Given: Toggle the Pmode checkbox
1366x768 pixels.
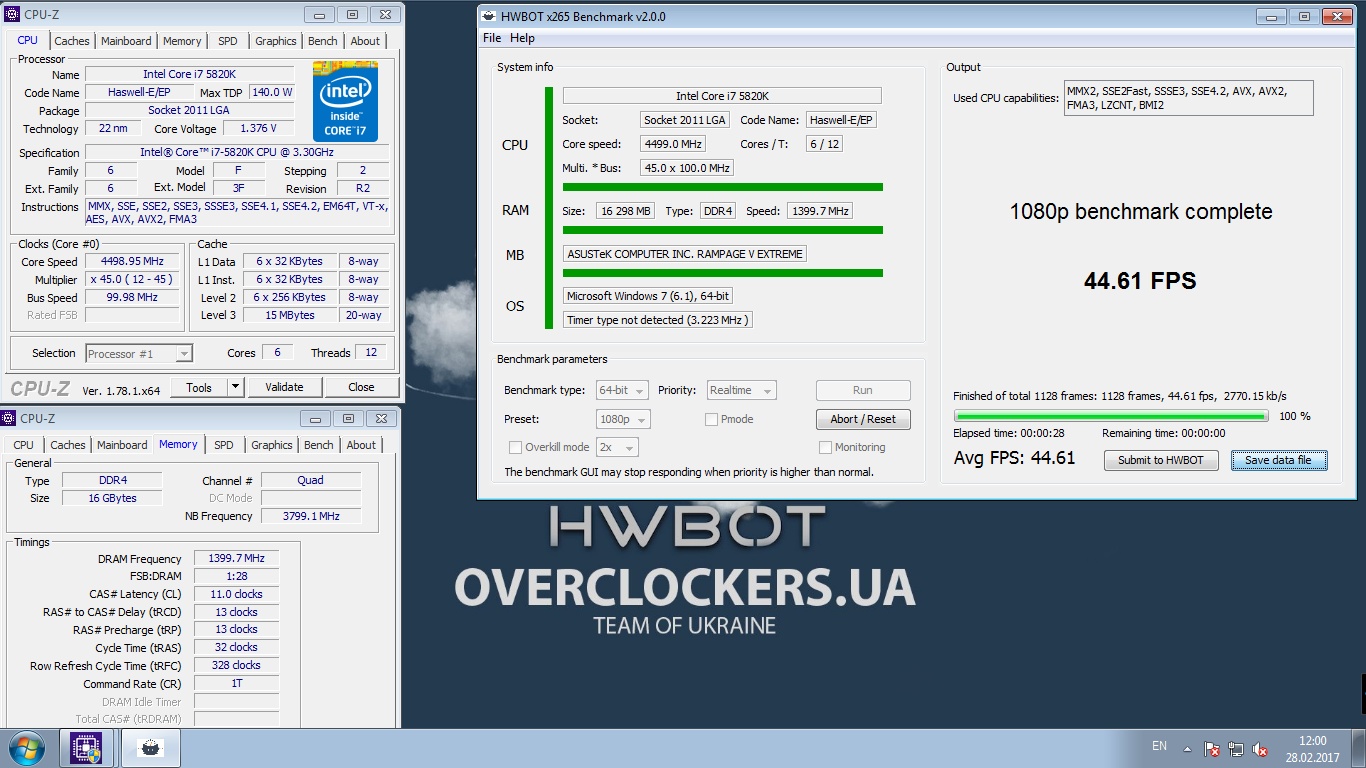Looking at the screenshot, I should coord(711,419).
